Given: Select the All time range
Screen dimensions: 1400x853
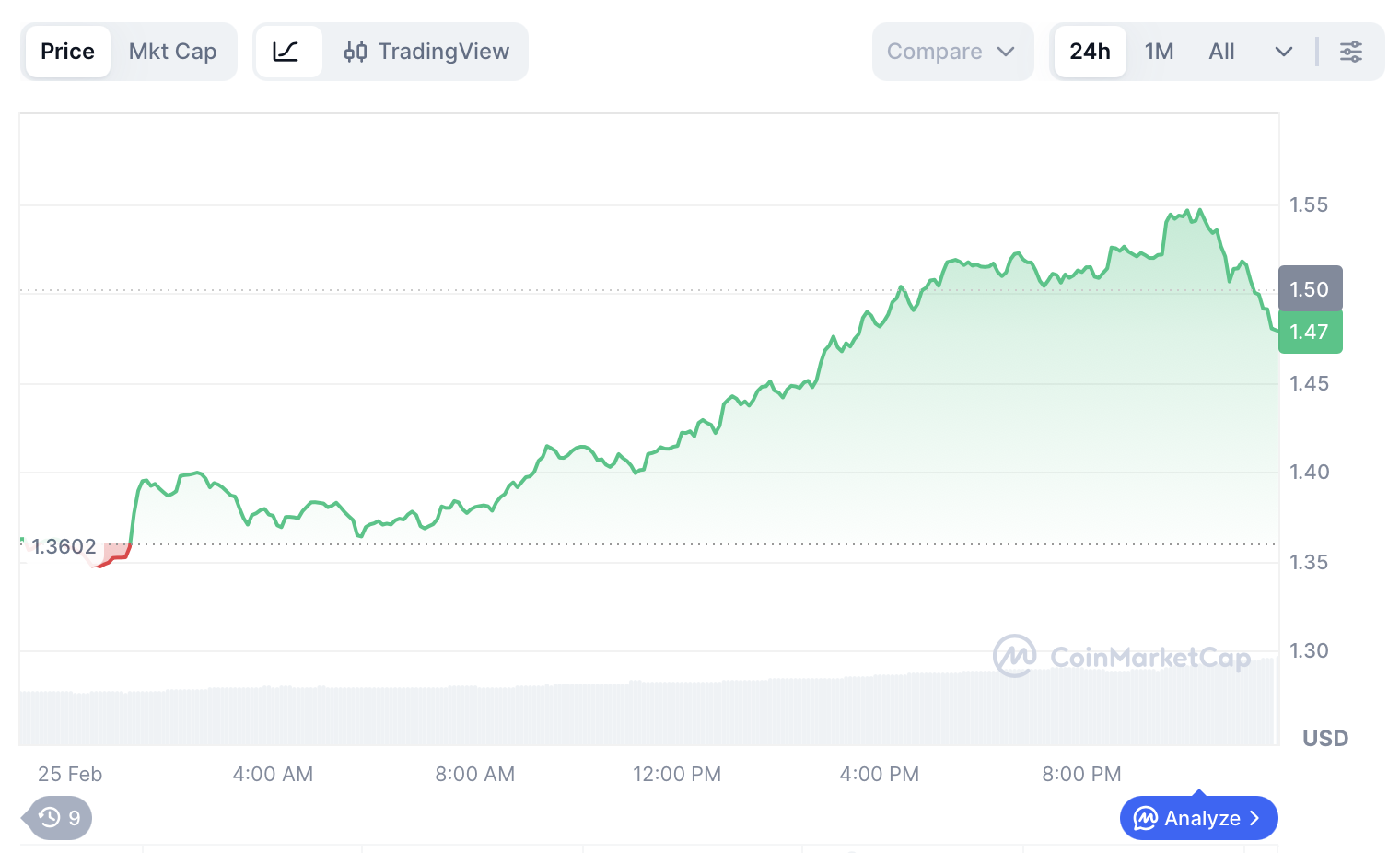Looking at the screenshot, I should [x=1221, y=52].
